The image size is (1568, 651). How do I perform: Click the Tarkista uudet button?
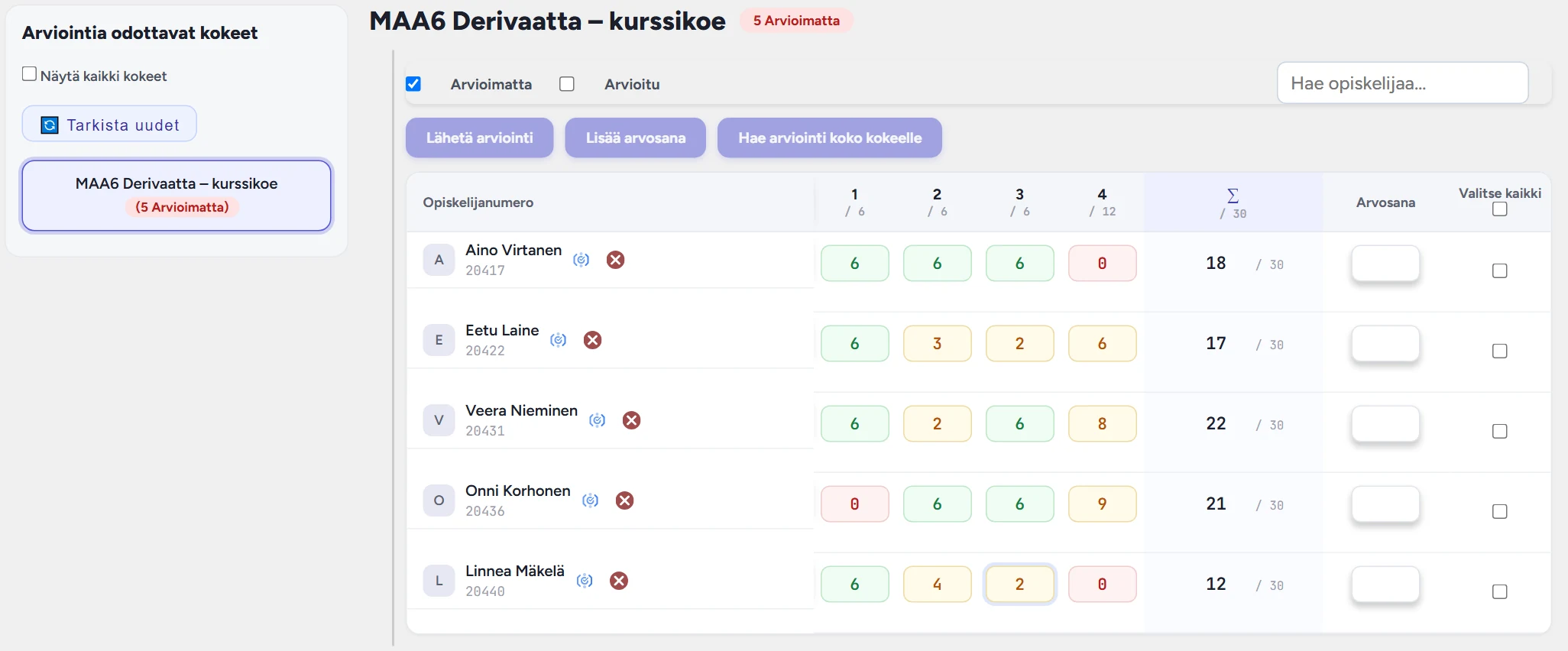coord(109,124)
